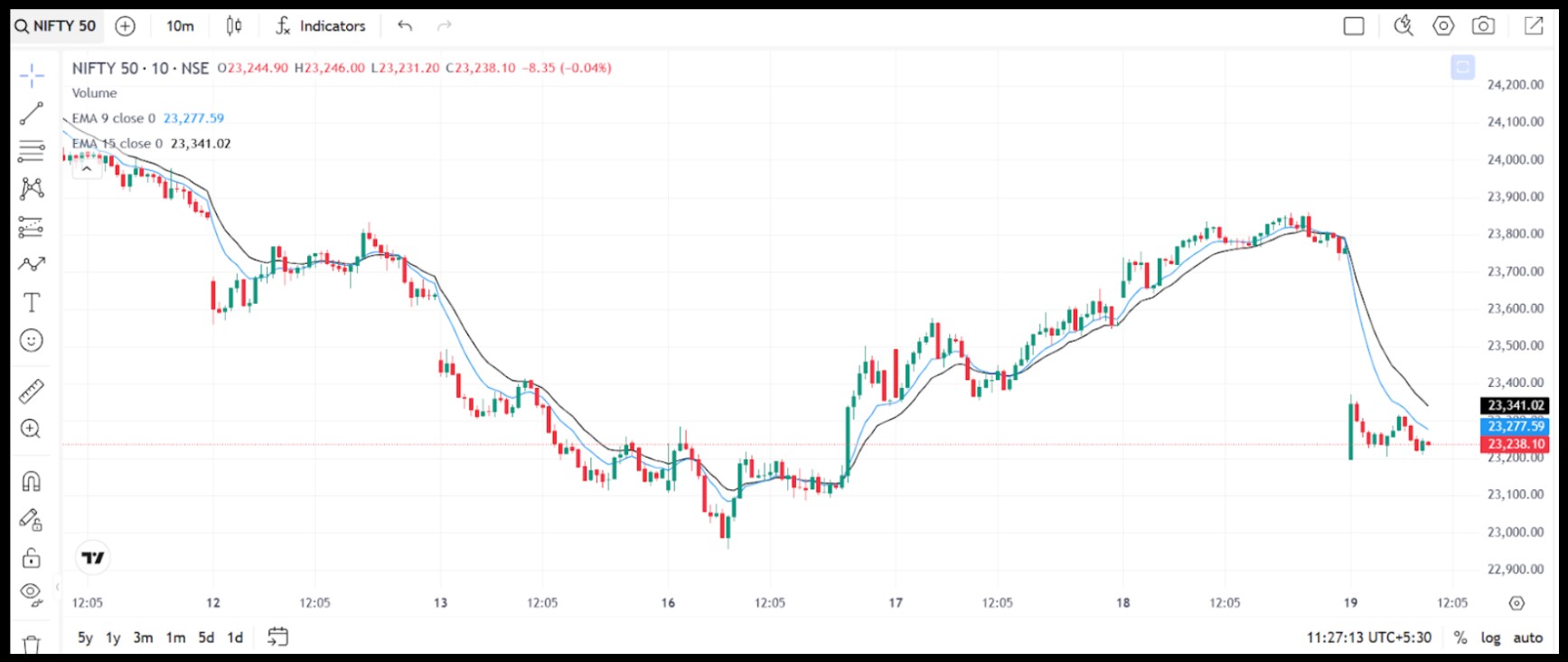Open timezone menu at 11:27:13 UTC+5:30
Image resolution: width=1568 pixels, height=662 pixels.
pos(1369,638)
